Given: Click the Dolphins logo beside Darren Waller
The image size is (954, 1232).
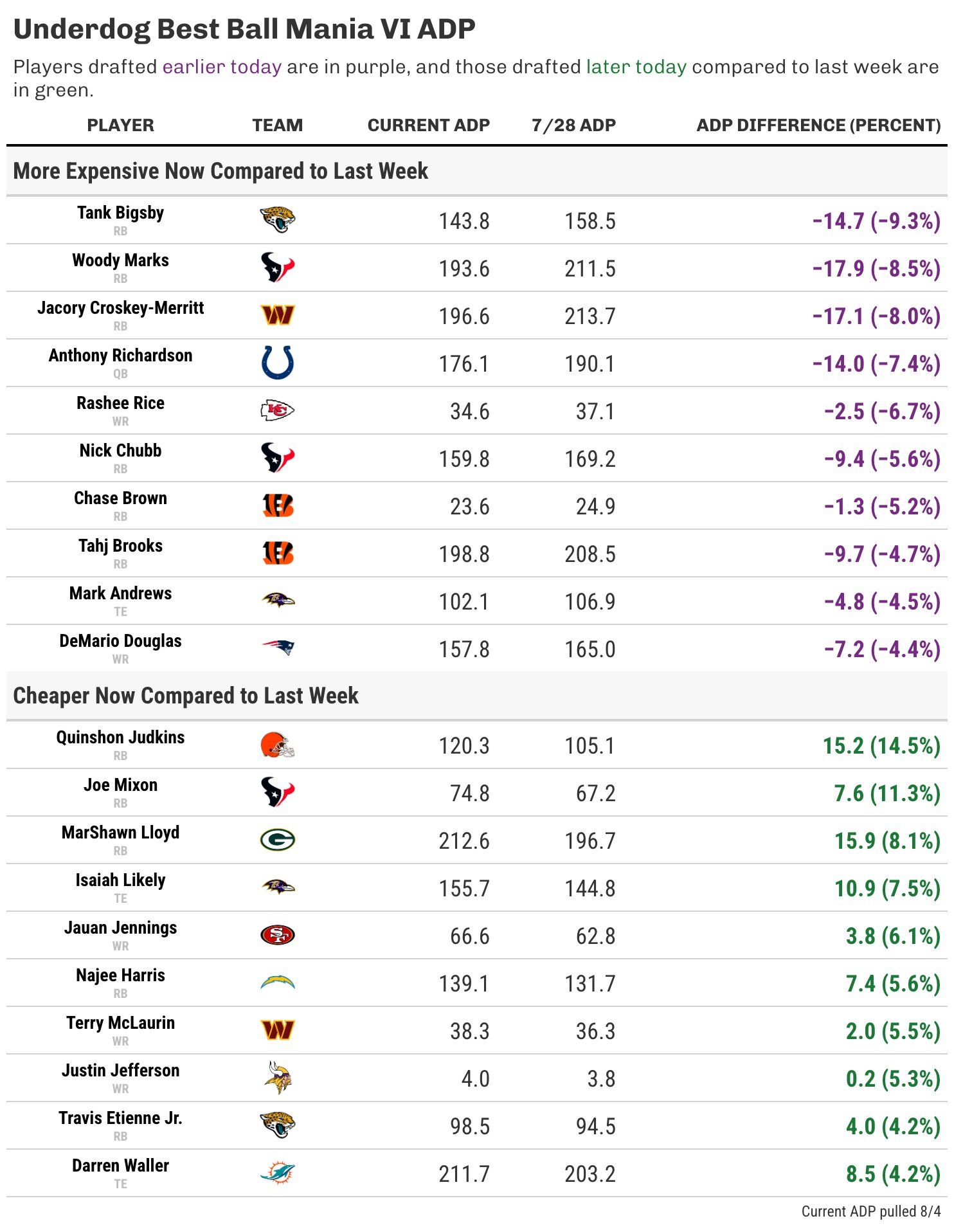Looking at the screenshot, I should coord(277,1173).
